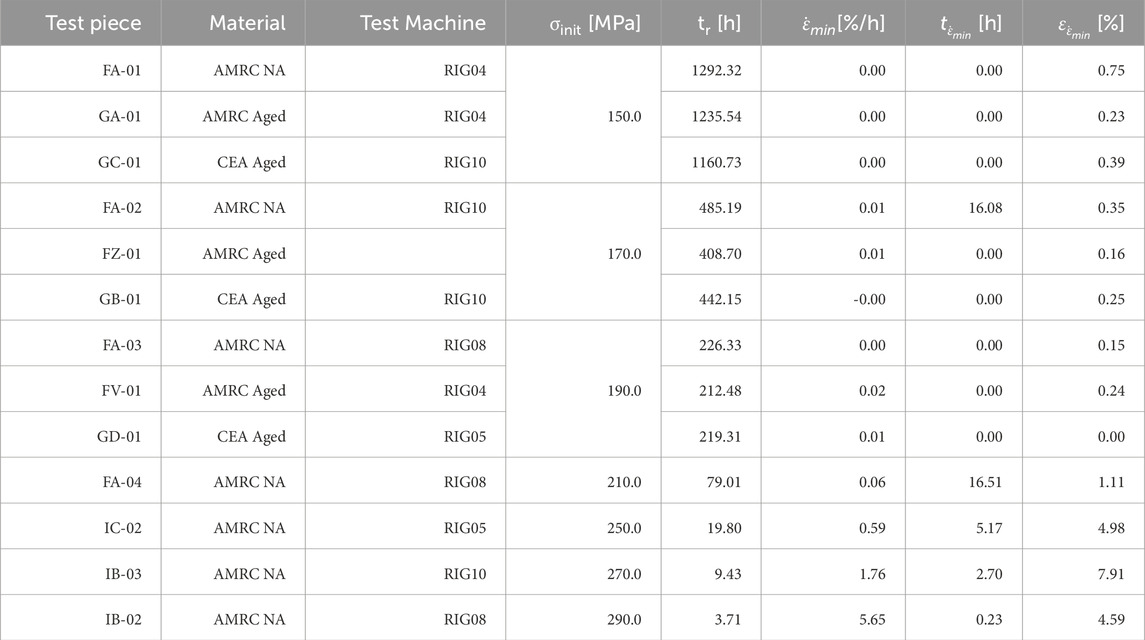
Task: Click the "Material" column header
Action: tap(247, 23)
